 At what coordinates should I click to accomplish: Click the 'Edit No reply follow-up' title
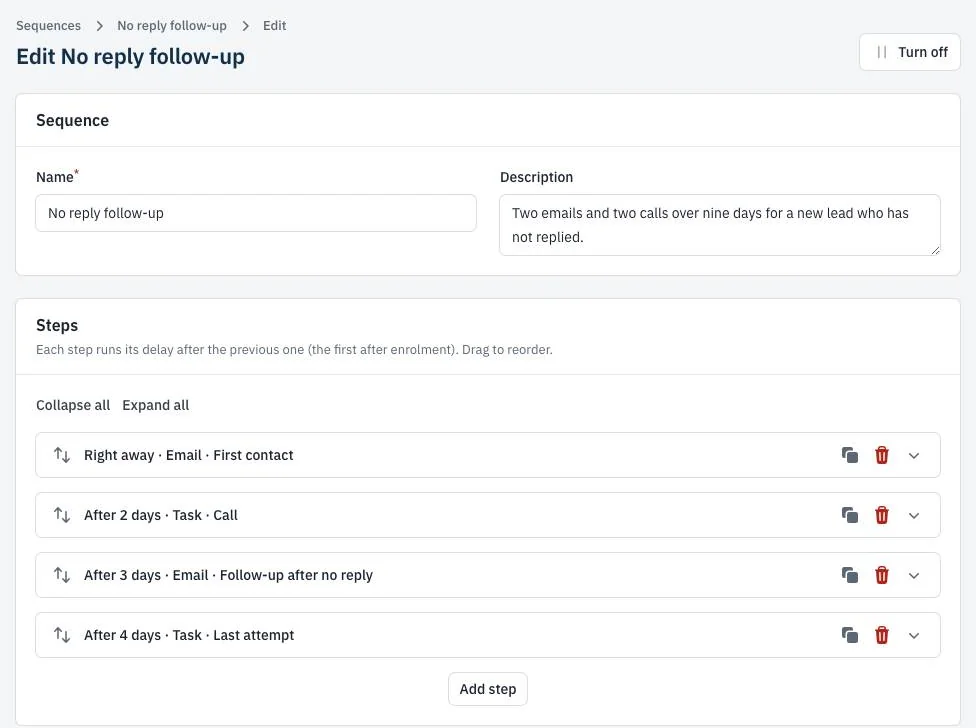[x=130, y=57]
